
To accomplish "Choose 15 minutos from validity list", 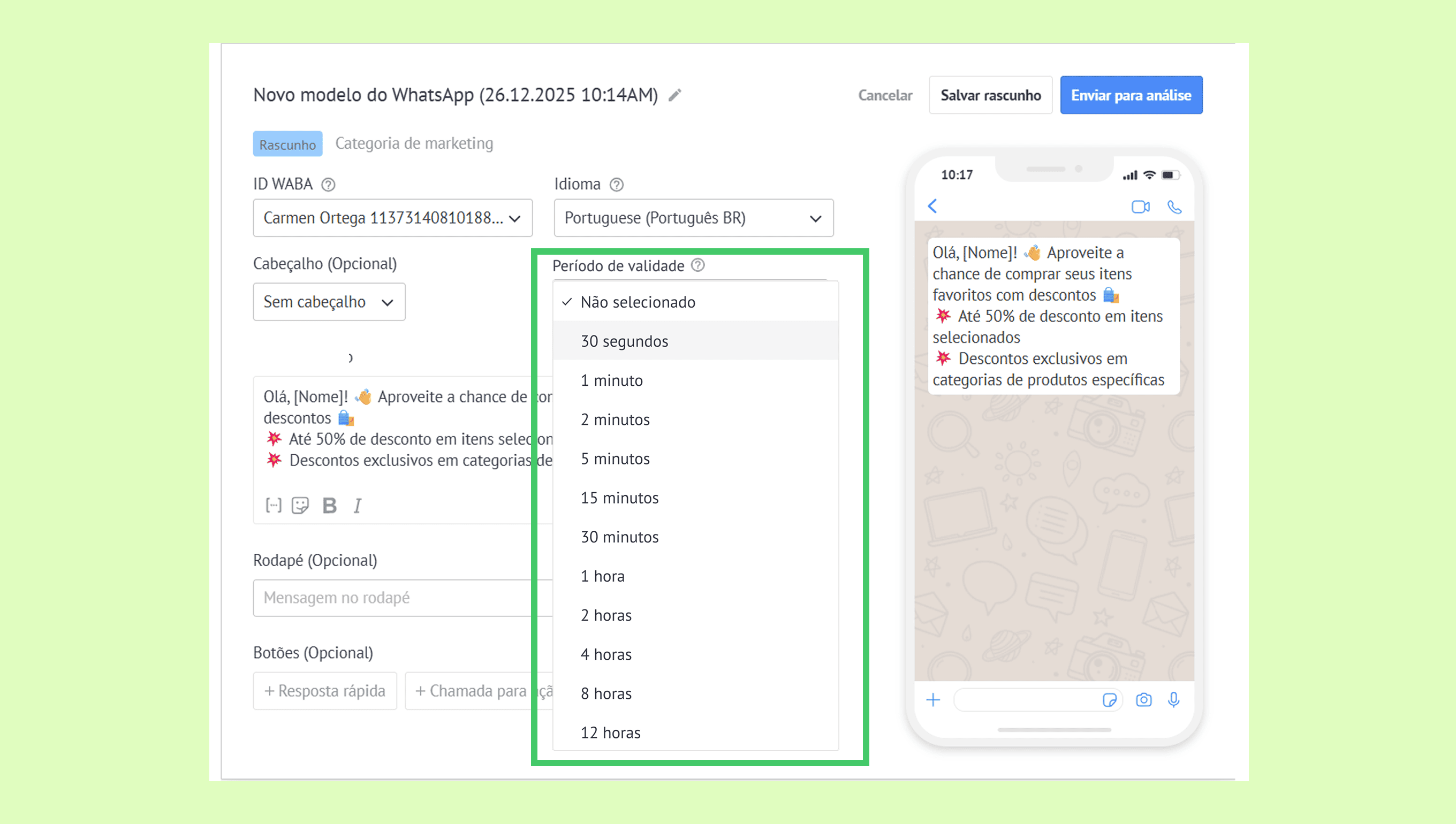I will (619, 498).
